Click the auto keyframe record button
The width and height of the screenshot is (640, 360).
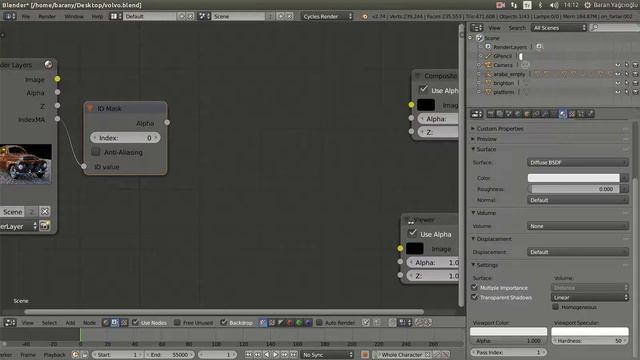coord(365,355)
